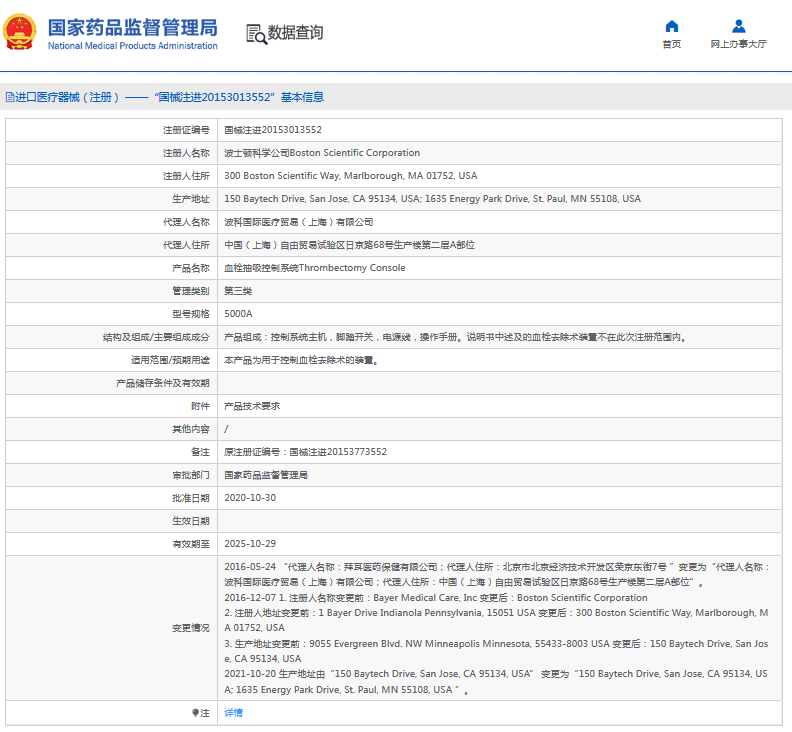Select registration number 国械注进20153013552 value
Screen dimensions: 792x732
[x=273, y=130]
